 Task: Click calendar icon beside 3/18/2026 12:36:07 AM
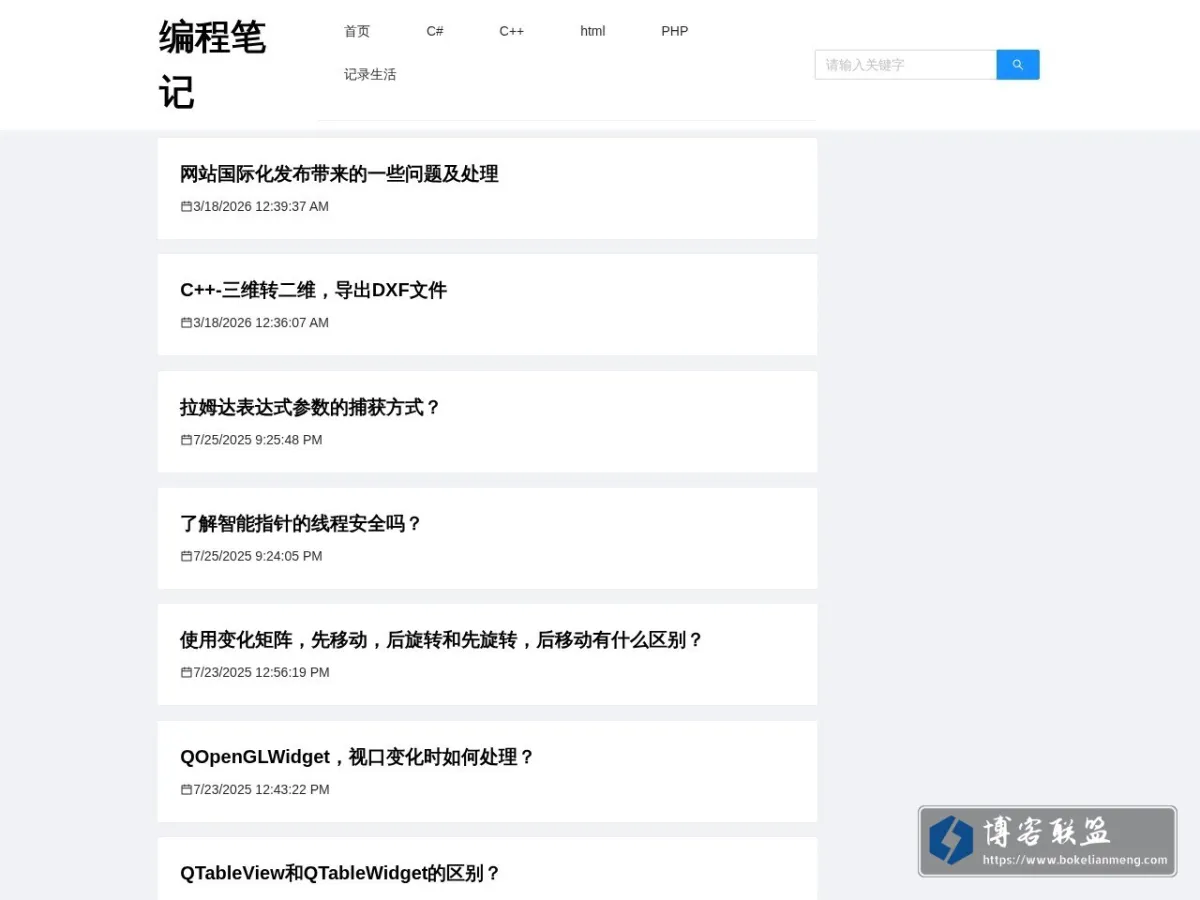[x=186, y=322]
